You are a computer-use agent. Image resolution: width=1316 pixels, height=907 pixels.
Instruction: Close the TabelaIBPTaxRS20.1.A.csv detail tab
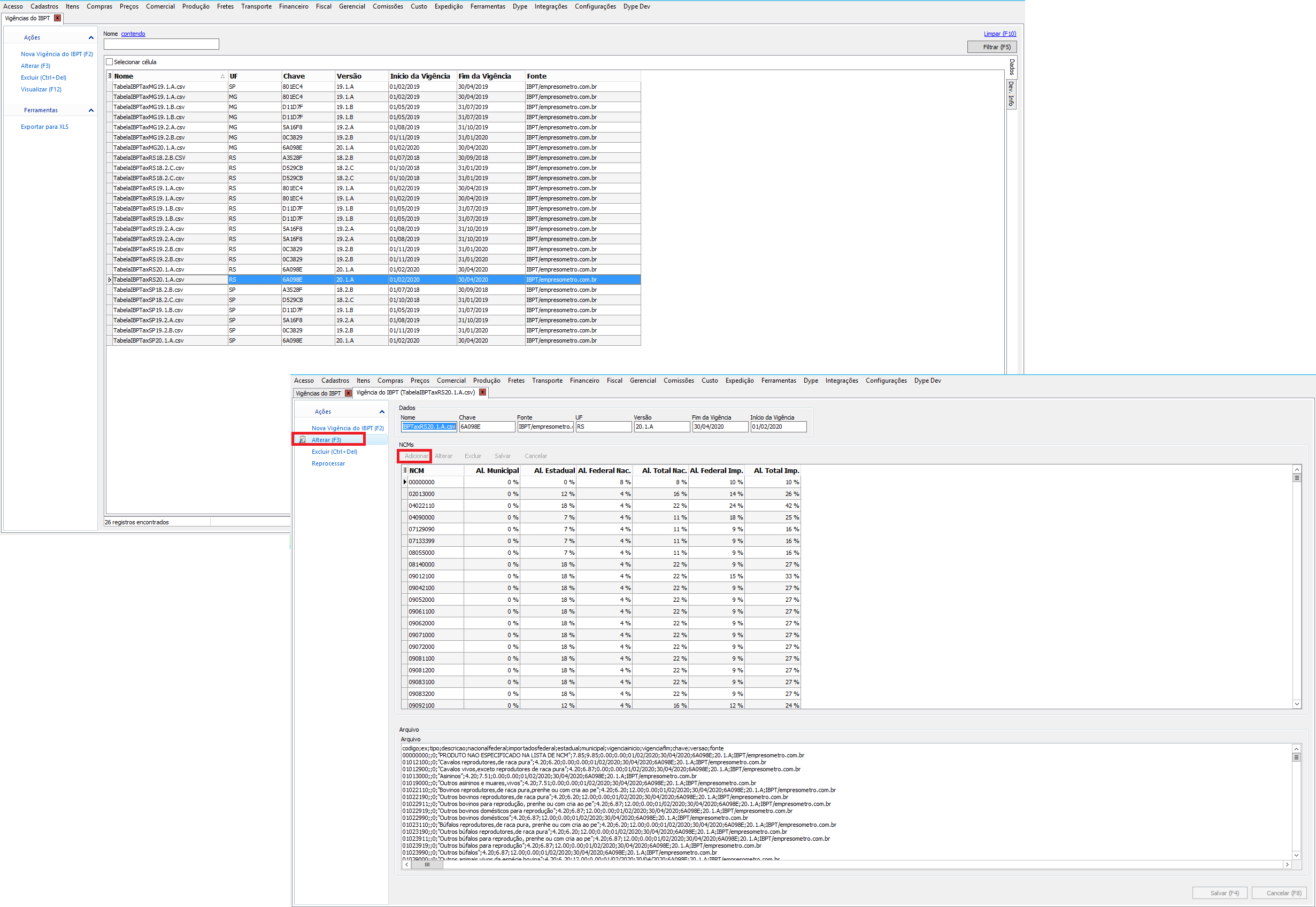point(483,392)
